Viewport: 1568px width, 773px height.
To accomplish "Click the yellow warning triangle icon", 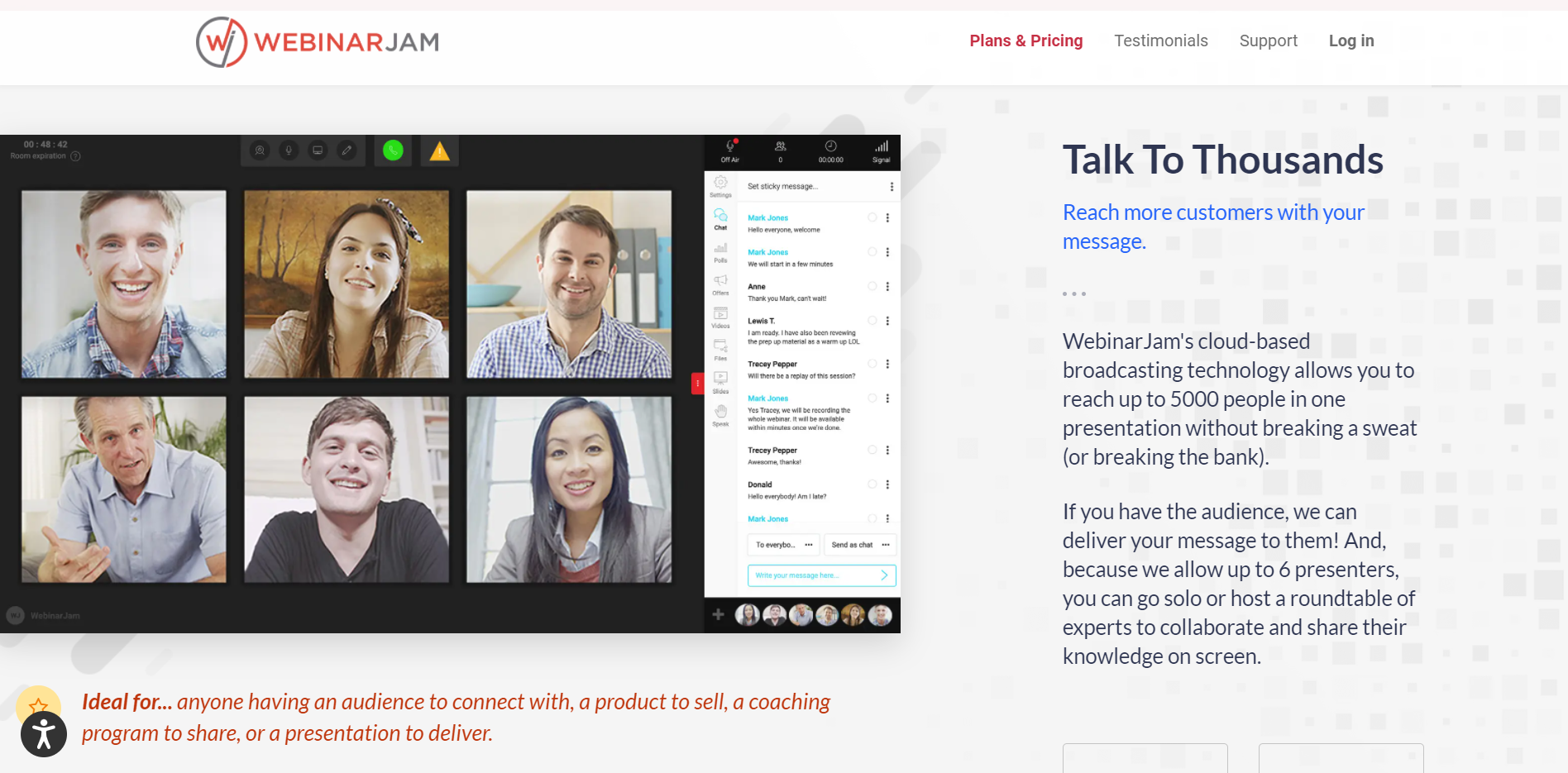I will tap(440, 151).
